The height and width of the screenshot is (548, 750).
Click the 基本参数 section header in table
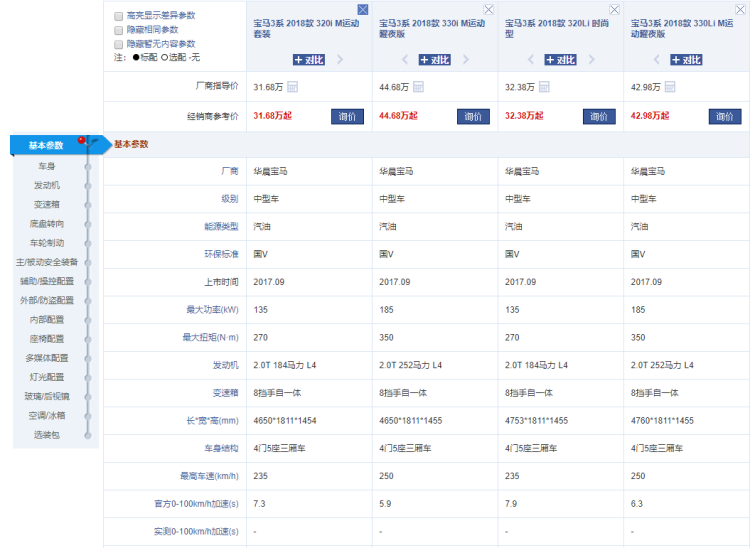(x=131, y=144)
